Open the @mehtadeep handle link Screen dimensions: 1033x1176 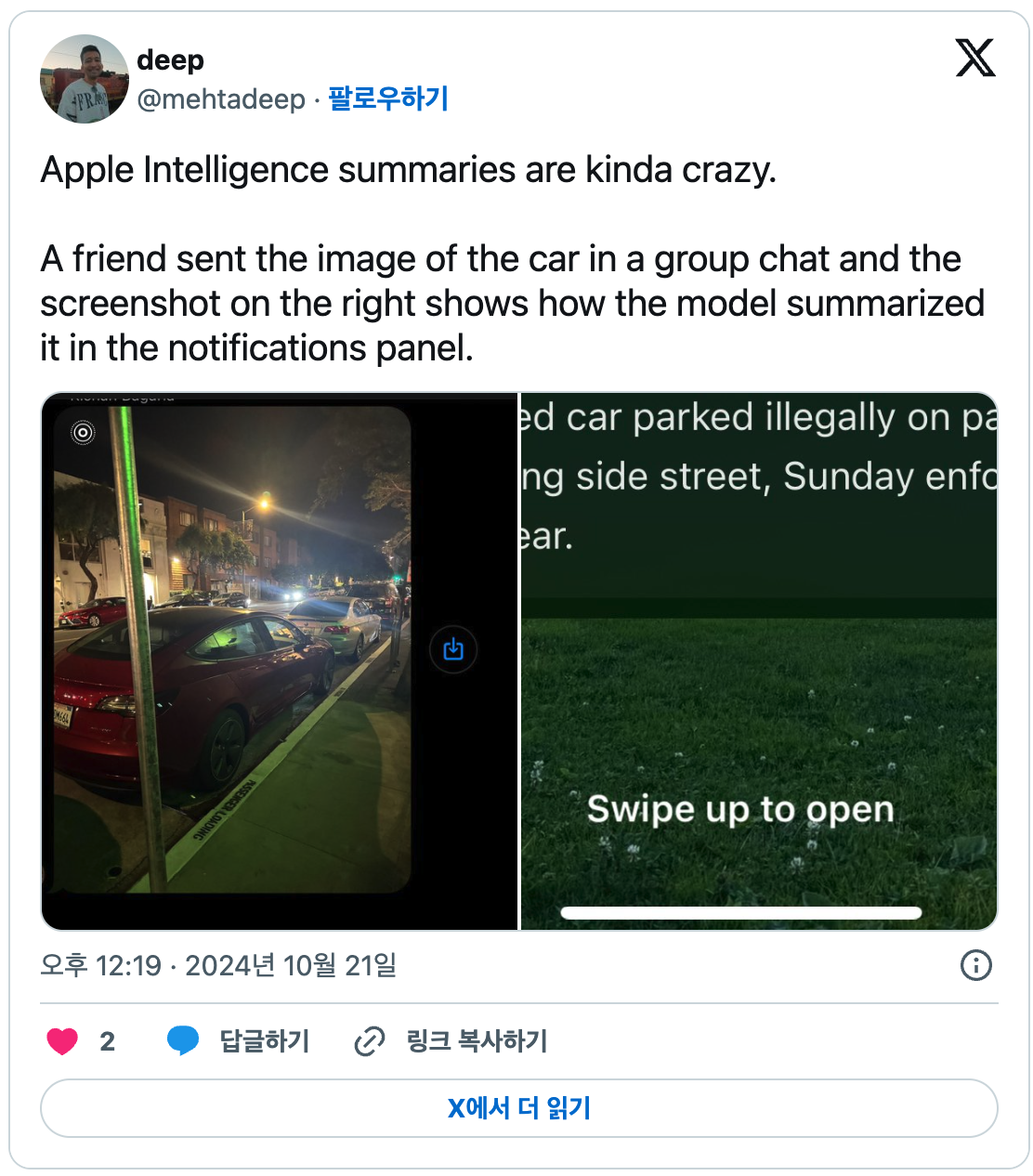pyautogui.click(x=221, y=98)
